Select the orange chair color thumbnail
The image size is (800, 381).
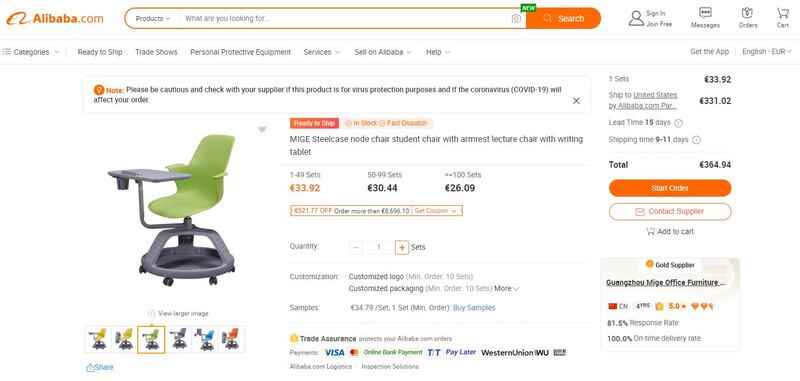(231, 339)
